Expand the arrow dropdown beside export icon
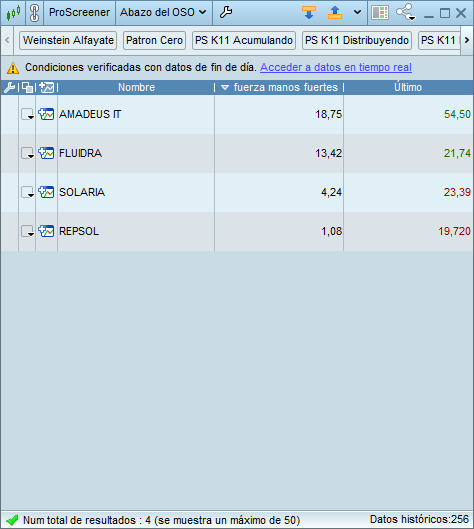The image size is (474, 529). (357, 12)
